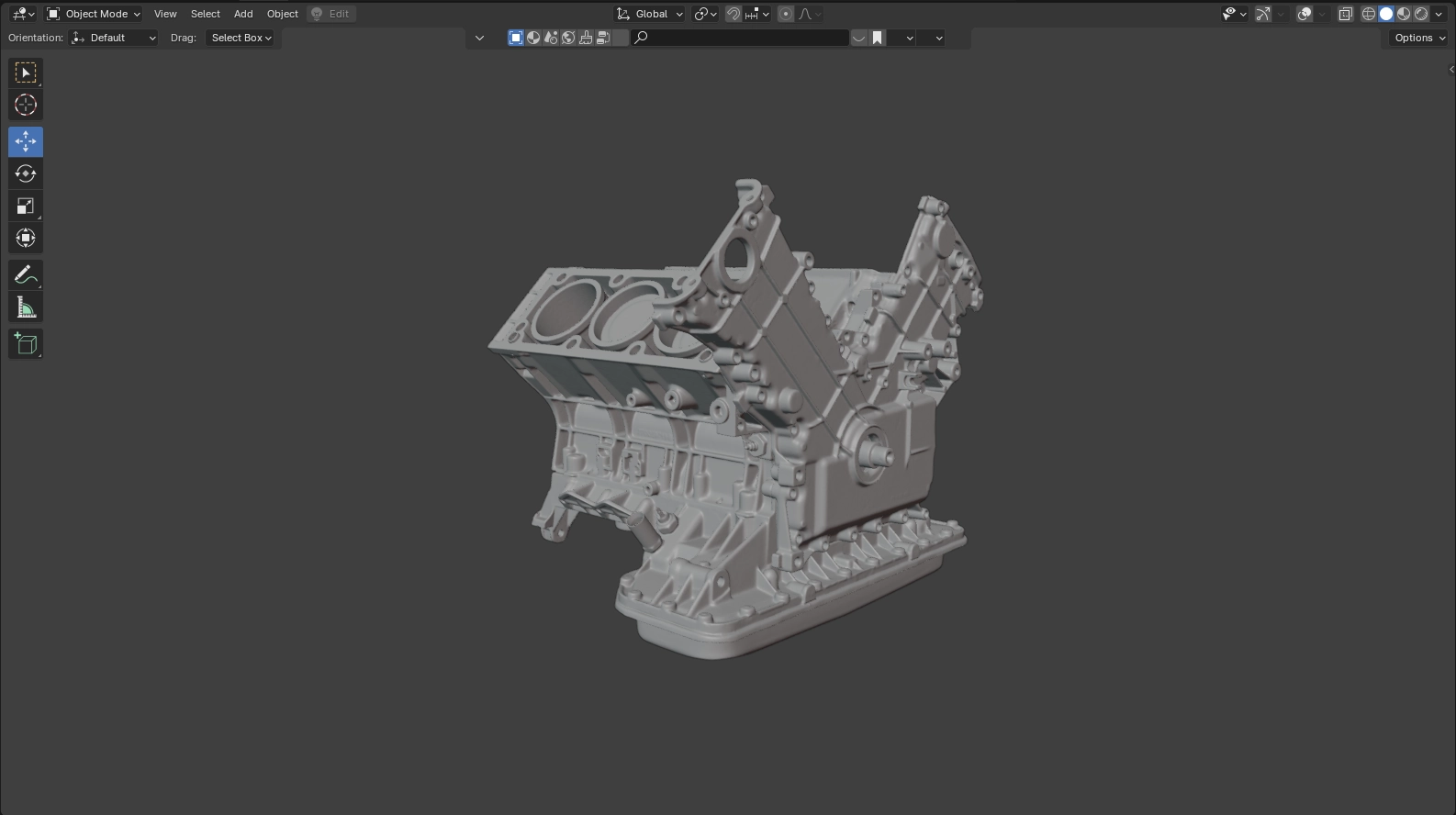Pick the Annotate pencil tool

pos(26,275)
